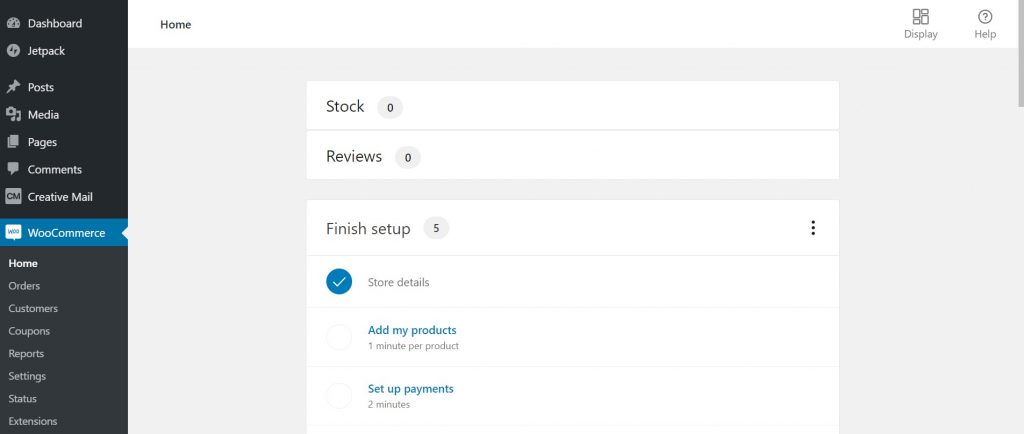The width and height of the screenshot is (1024, 434).
Task: Click the Posts pushpin icon
Action: 14,87
